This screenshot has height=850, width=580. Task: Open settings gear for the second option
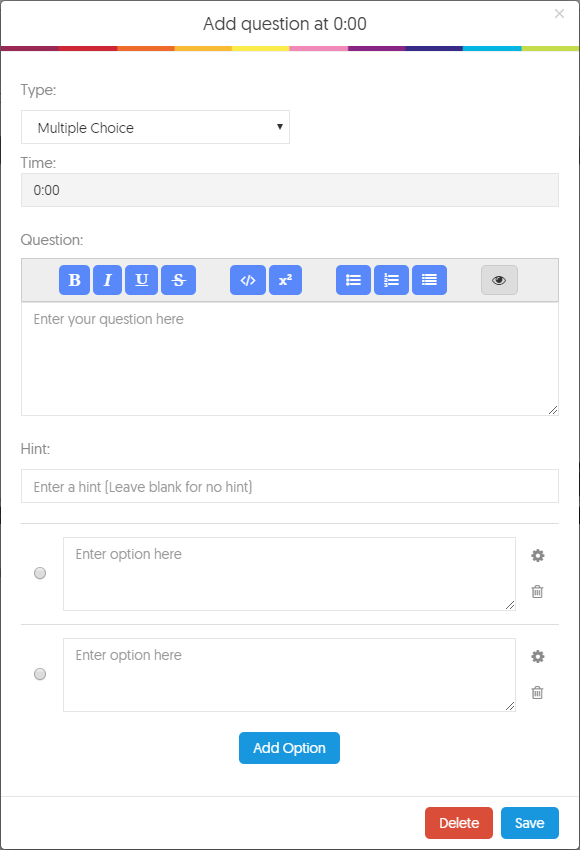[x=538, y=656]
